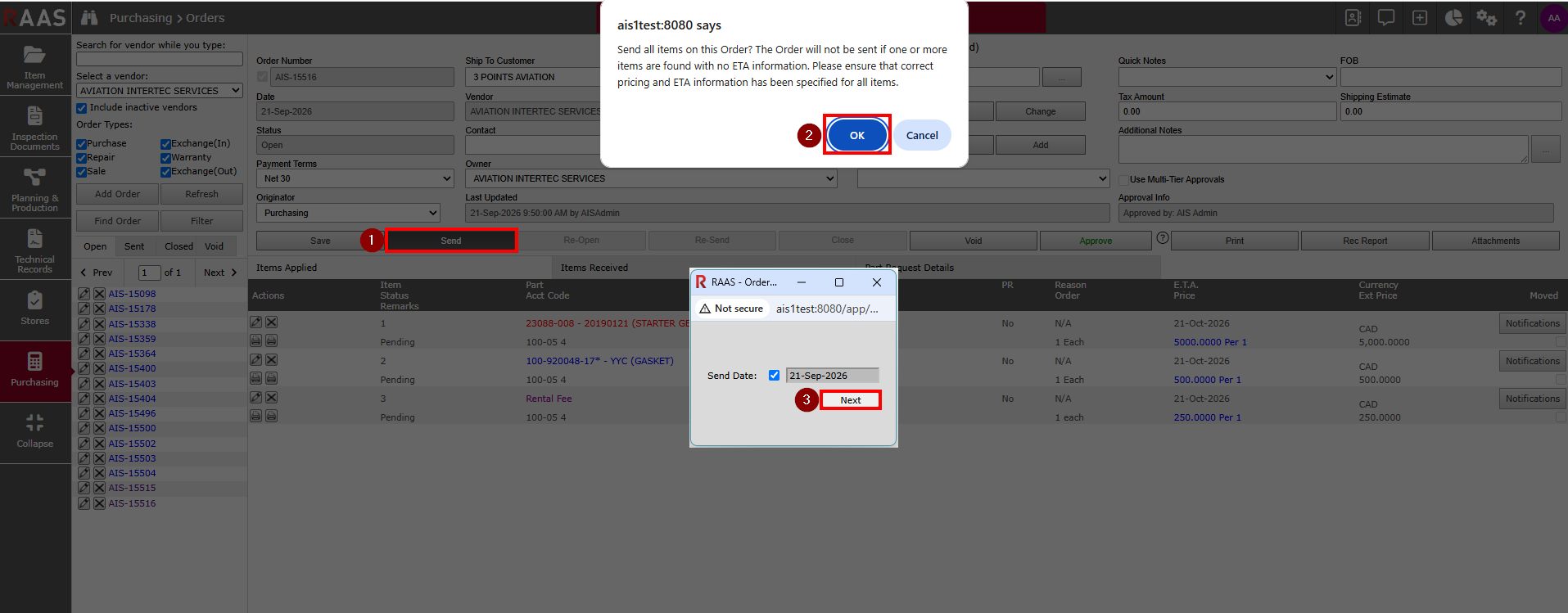The height and width of the screenshot is (613, 1568).
Task: Select the Items Received tab
Action: (594, 268)
